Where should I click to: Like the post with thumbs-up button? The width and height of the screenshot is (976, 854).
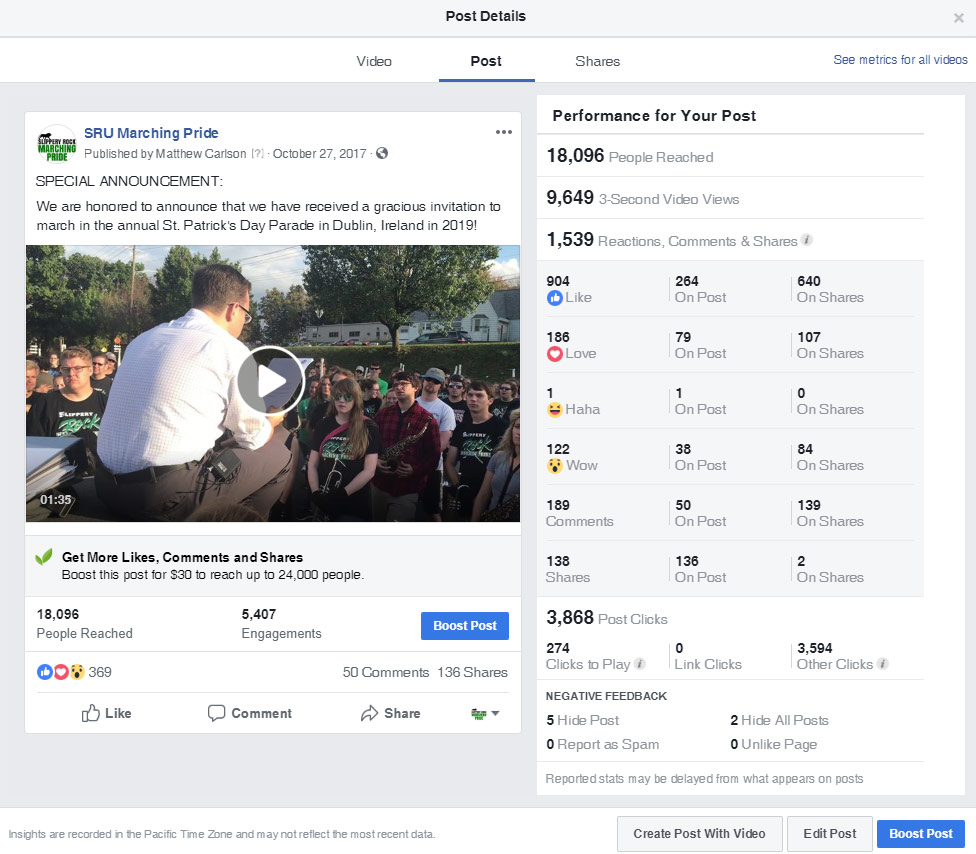pyautogui.click(x=106, y=713)
